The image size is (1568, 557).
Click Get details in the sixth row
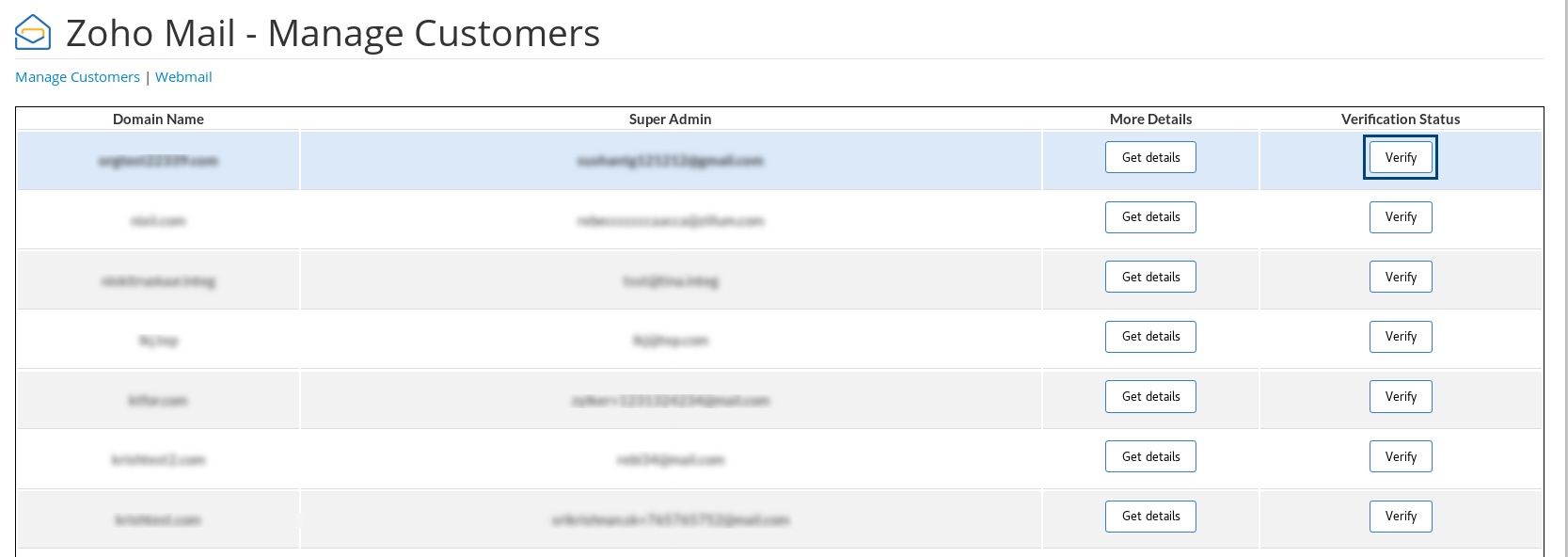click(1150, 457)
